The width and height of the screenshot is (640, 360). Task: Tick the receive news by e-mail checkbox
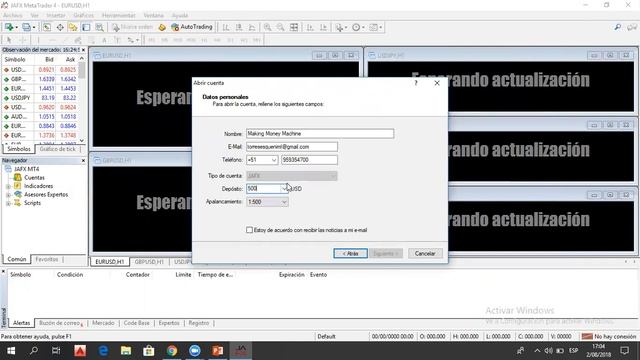(249, 230)
